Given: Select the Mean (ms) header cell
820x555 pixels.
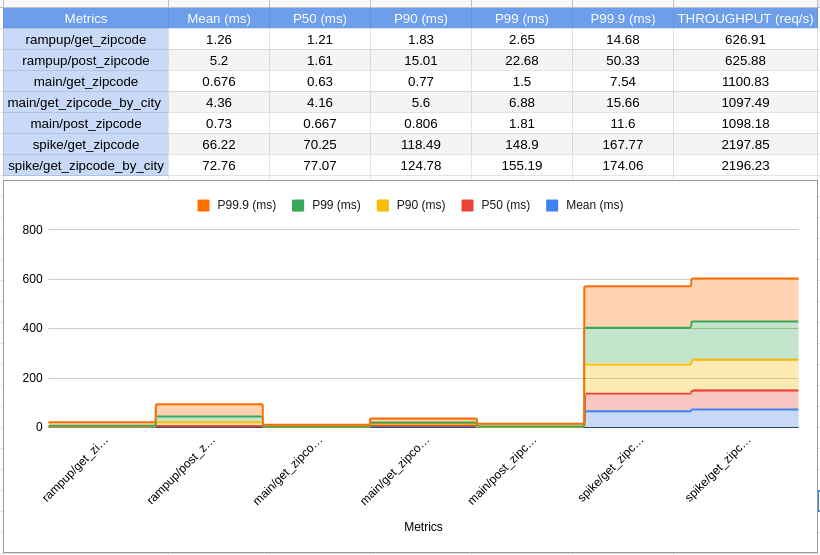Looking at the screenshot, I should pyautogui.click(x=218, y=18).
